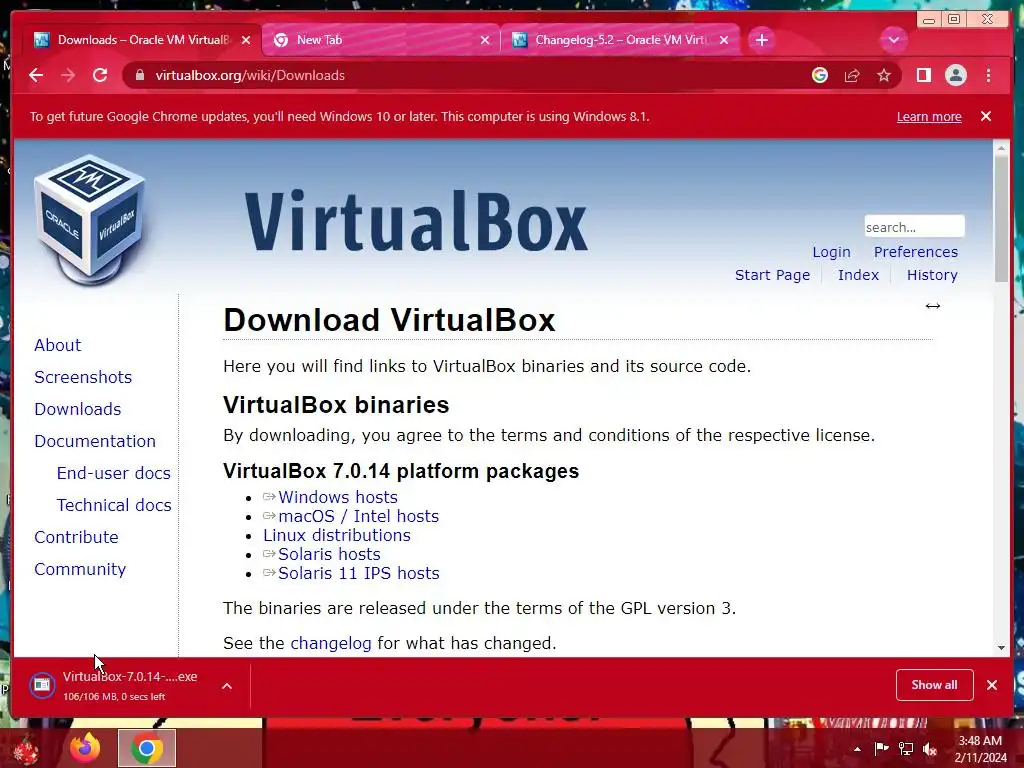Select the Downloads – Oracle VM VirtualBox tab
Viewport: 1024px width, 768px height.
[x=142, y=40]
